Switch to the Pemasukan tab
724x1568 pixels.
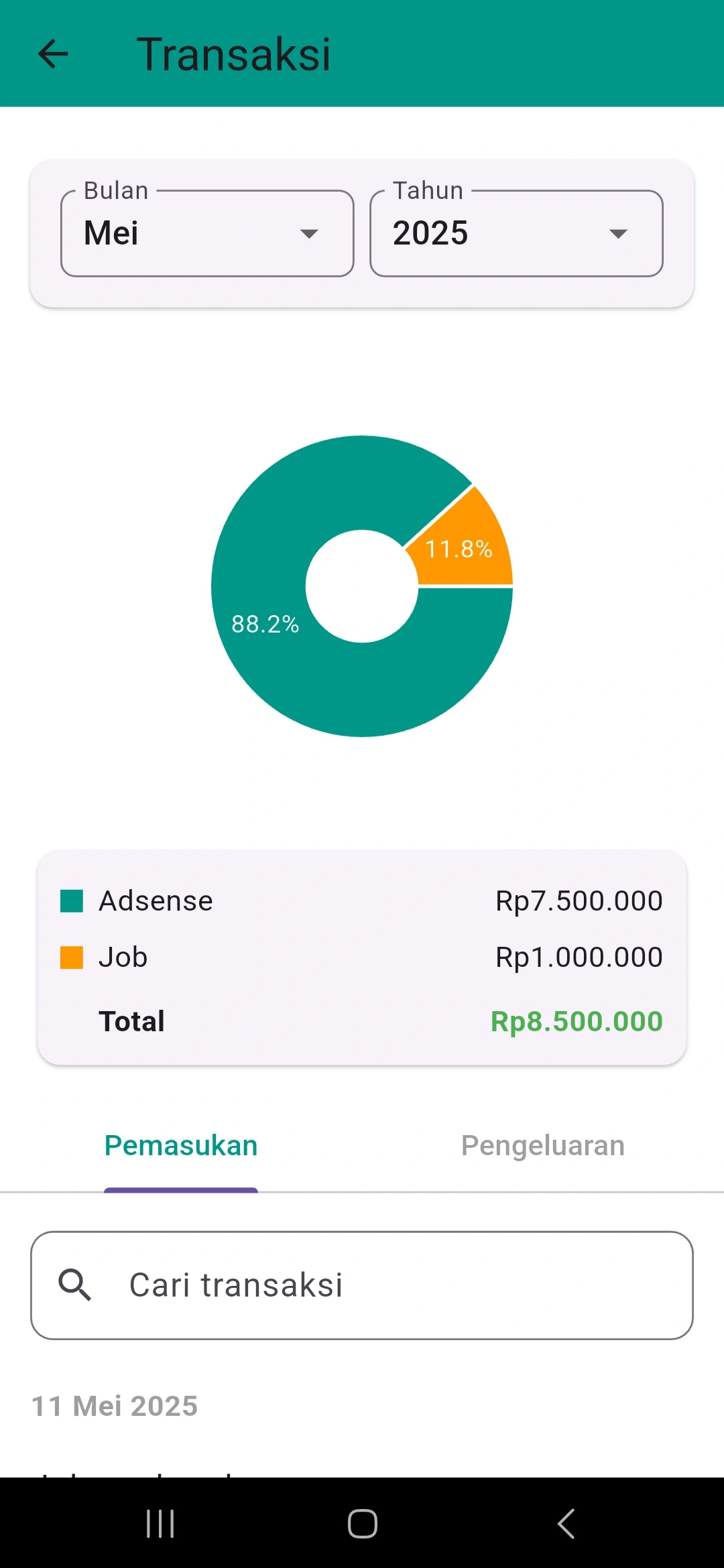pos(181,1146)
